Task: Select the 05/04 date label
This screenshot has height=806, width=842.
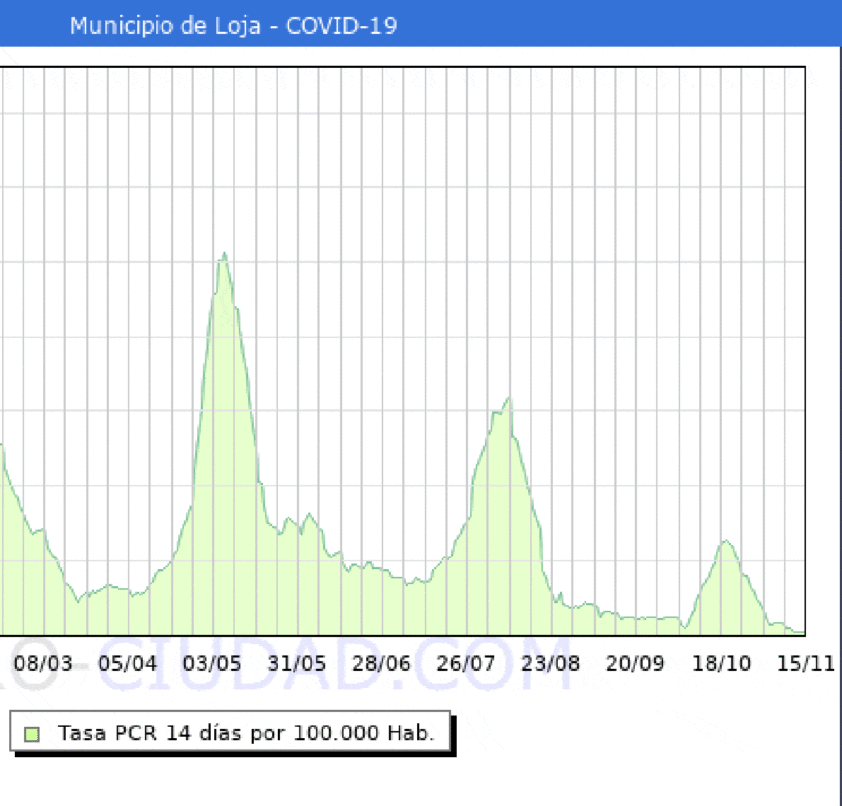Action: (x=127, y=663)
